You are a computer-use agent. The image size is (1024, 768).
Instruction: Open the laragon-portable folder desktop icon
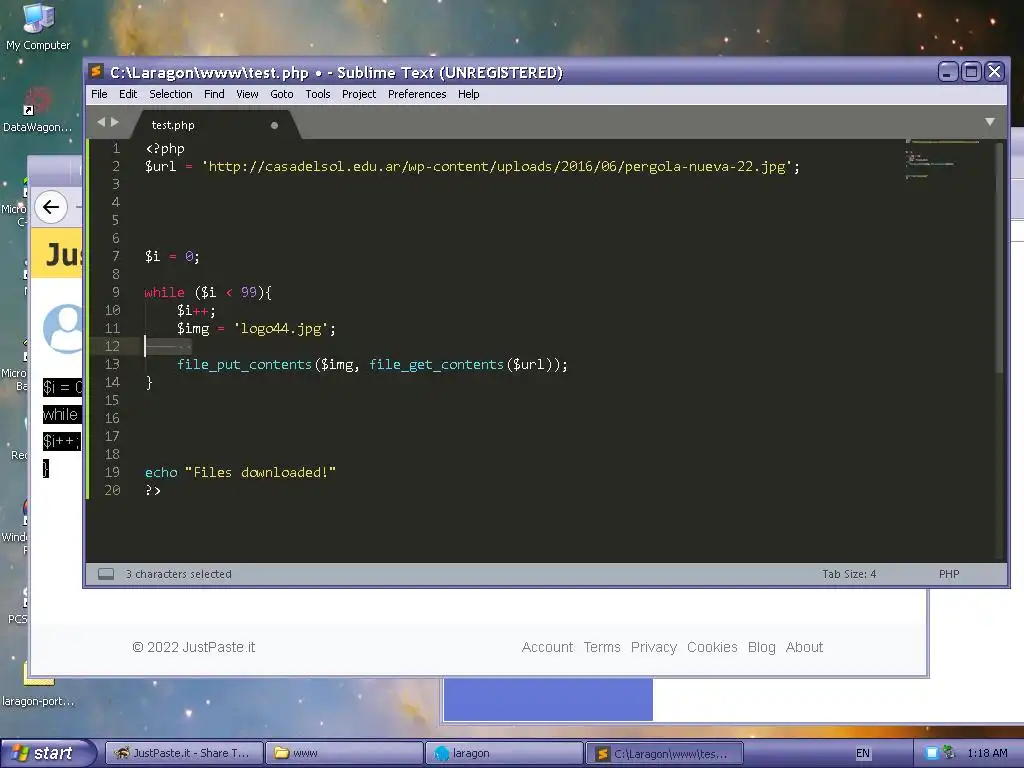click(x=38, y=686)
